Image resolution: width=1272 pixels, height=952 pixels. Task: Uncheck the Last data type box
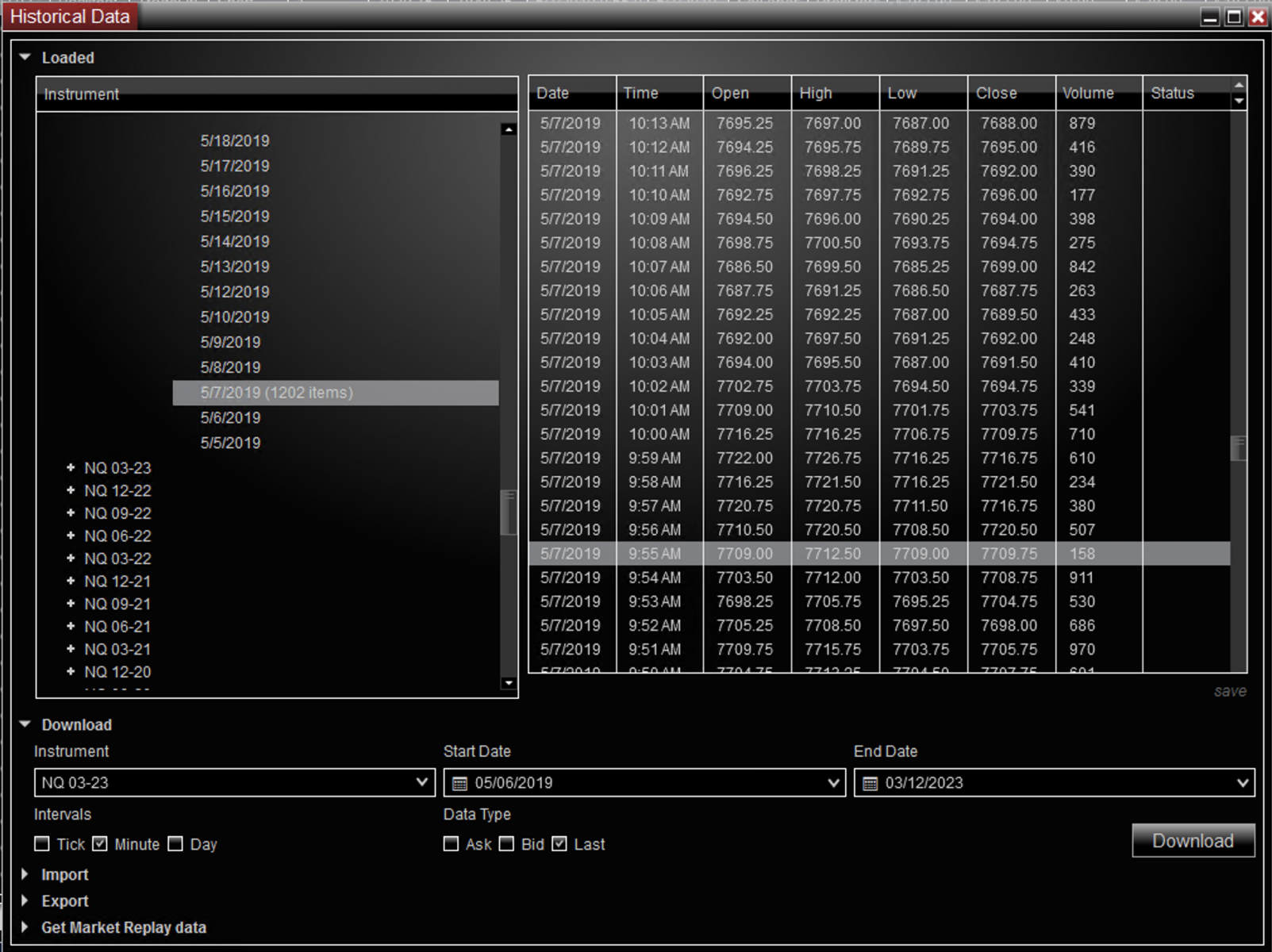pos(559,844)
